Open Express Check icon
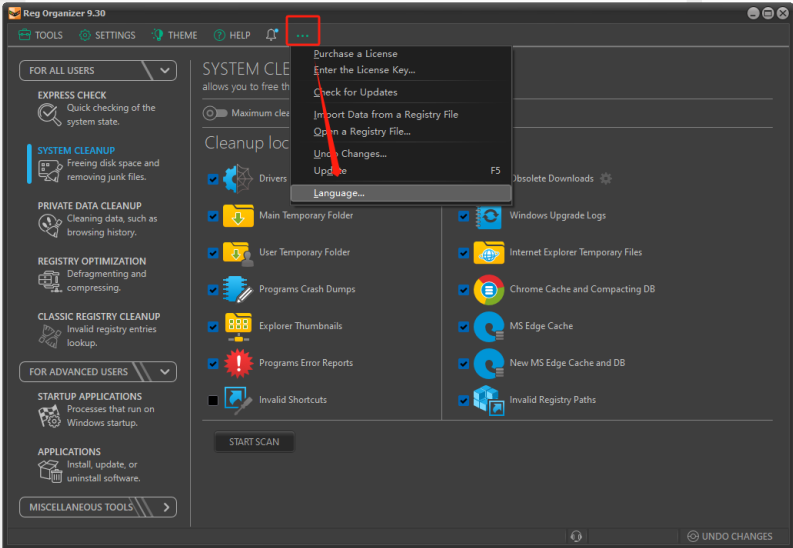This screenshot has width=793, height=548. point(49,115)
